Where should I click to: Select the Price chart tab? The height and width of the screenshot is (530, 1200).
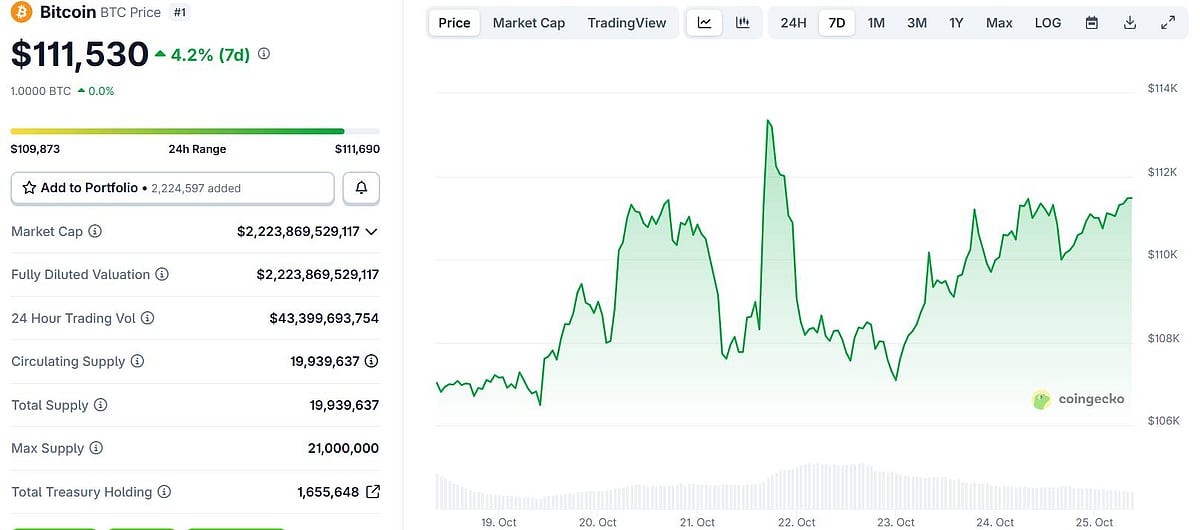click(x=454, y=22)
